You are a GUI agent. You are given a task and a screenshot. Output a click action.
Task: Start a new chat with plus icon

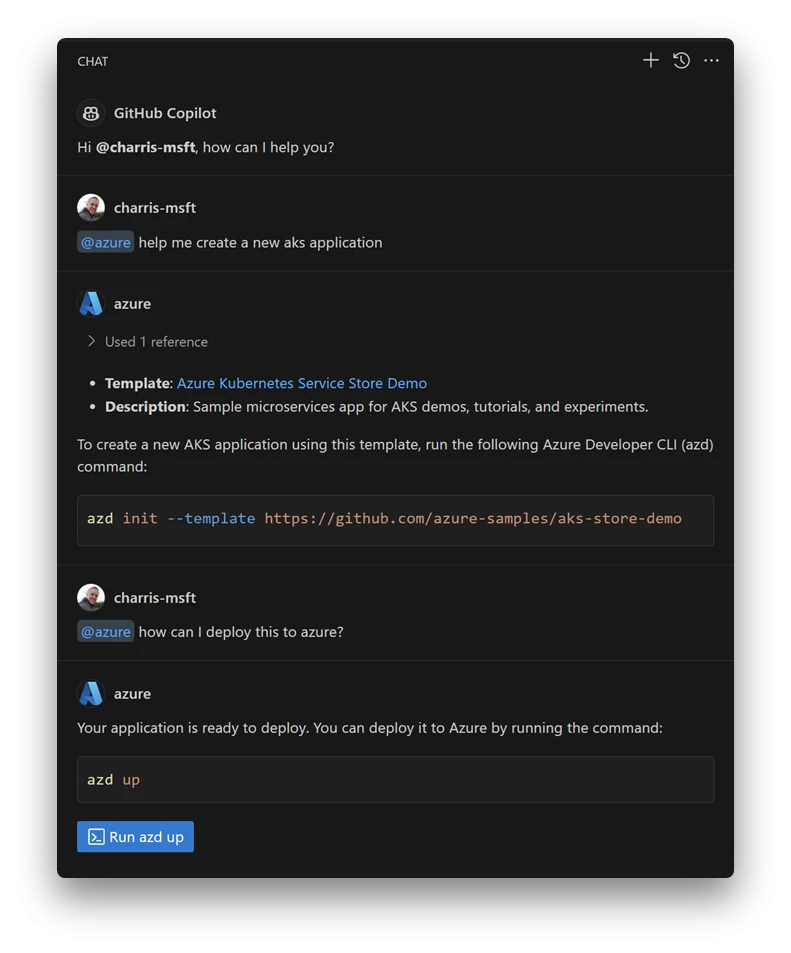coord(651,60)
